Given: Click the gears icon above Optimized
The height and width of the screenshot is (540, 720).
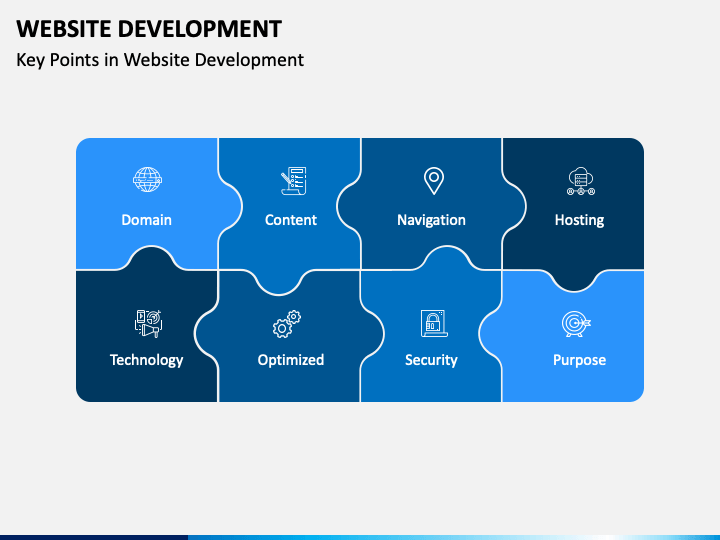Looking at the screenshot, I should pos(287,324).
